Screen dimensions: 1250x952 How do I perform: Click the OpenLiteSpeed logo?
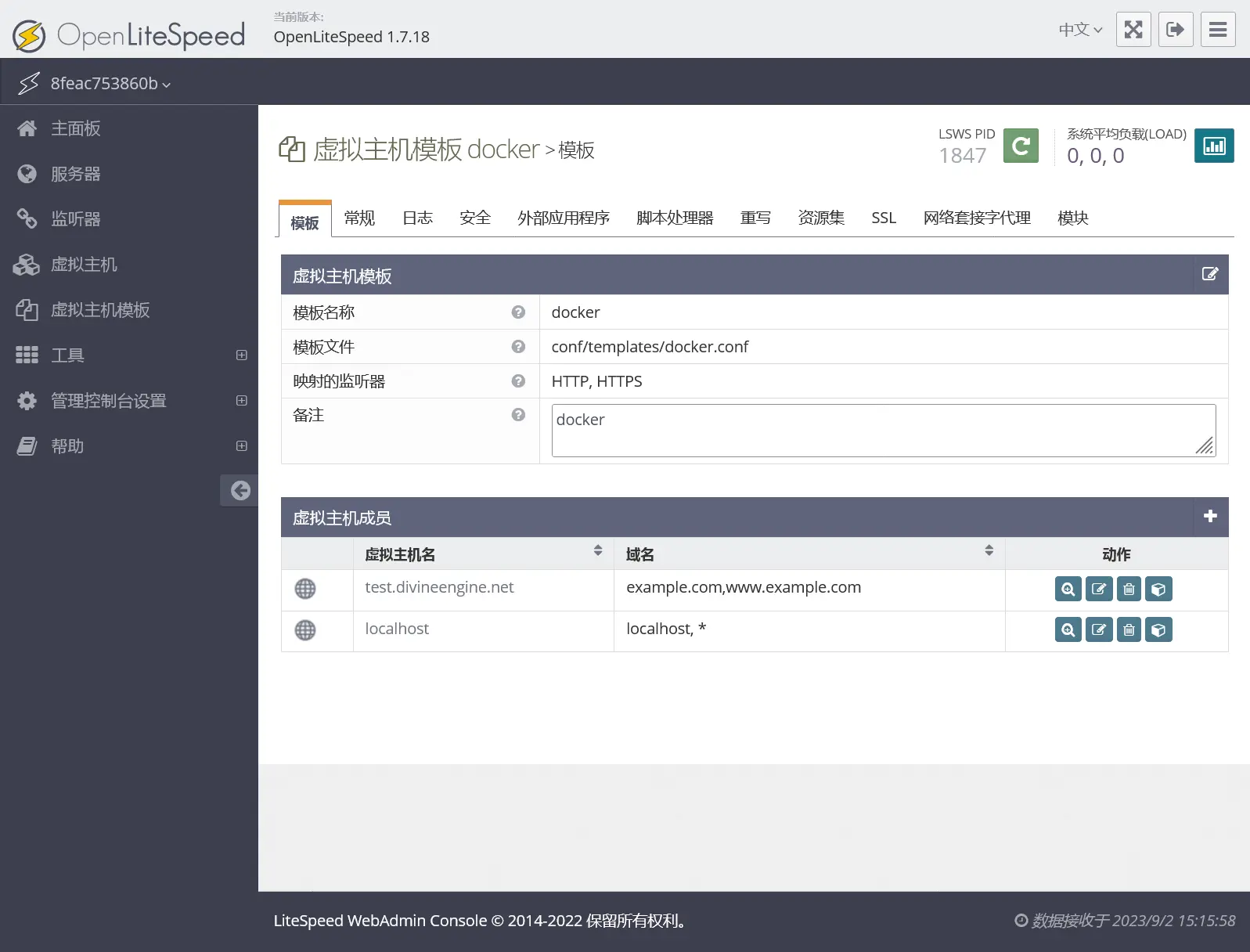point(129,35)
